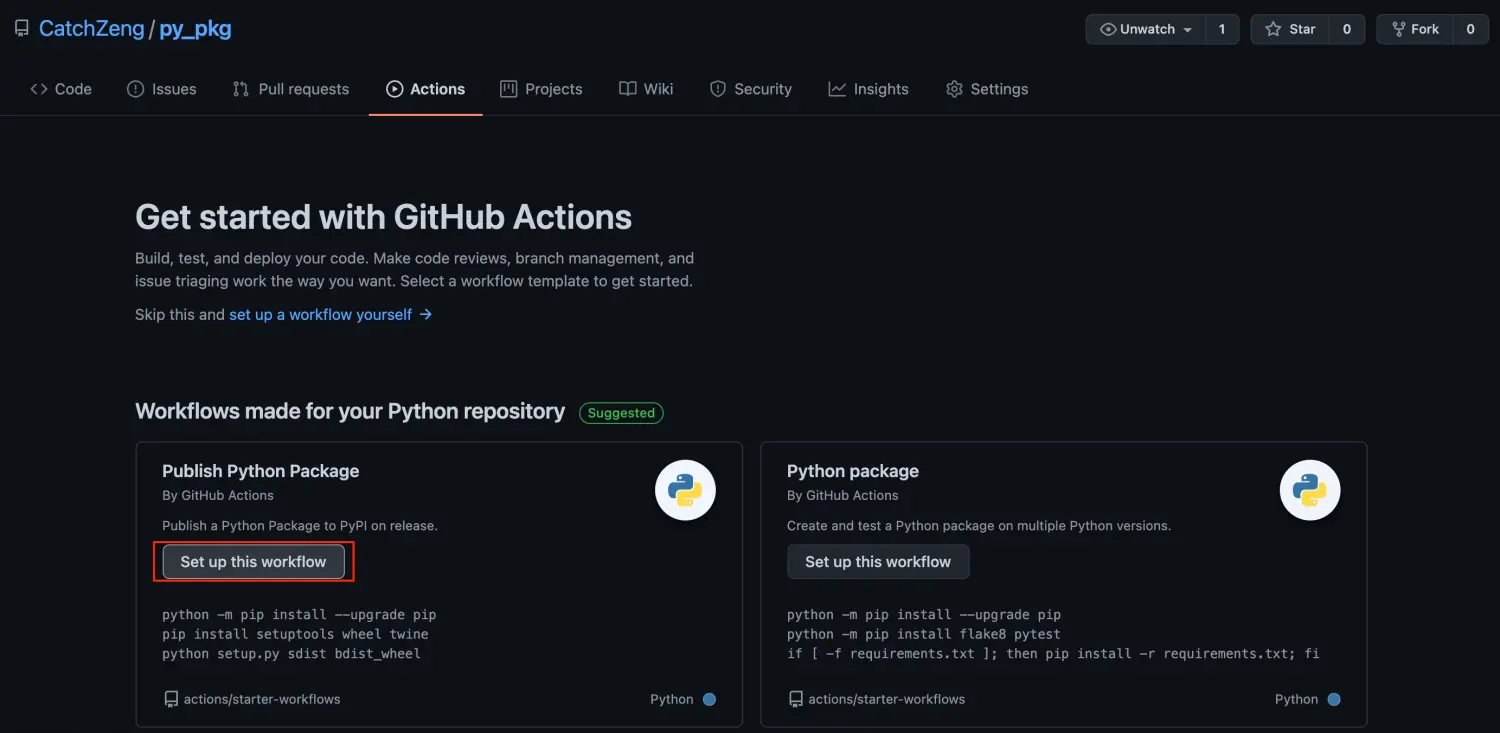View the Insights tab
This screenshot has height=733, width=1500.
click(869, 89)
